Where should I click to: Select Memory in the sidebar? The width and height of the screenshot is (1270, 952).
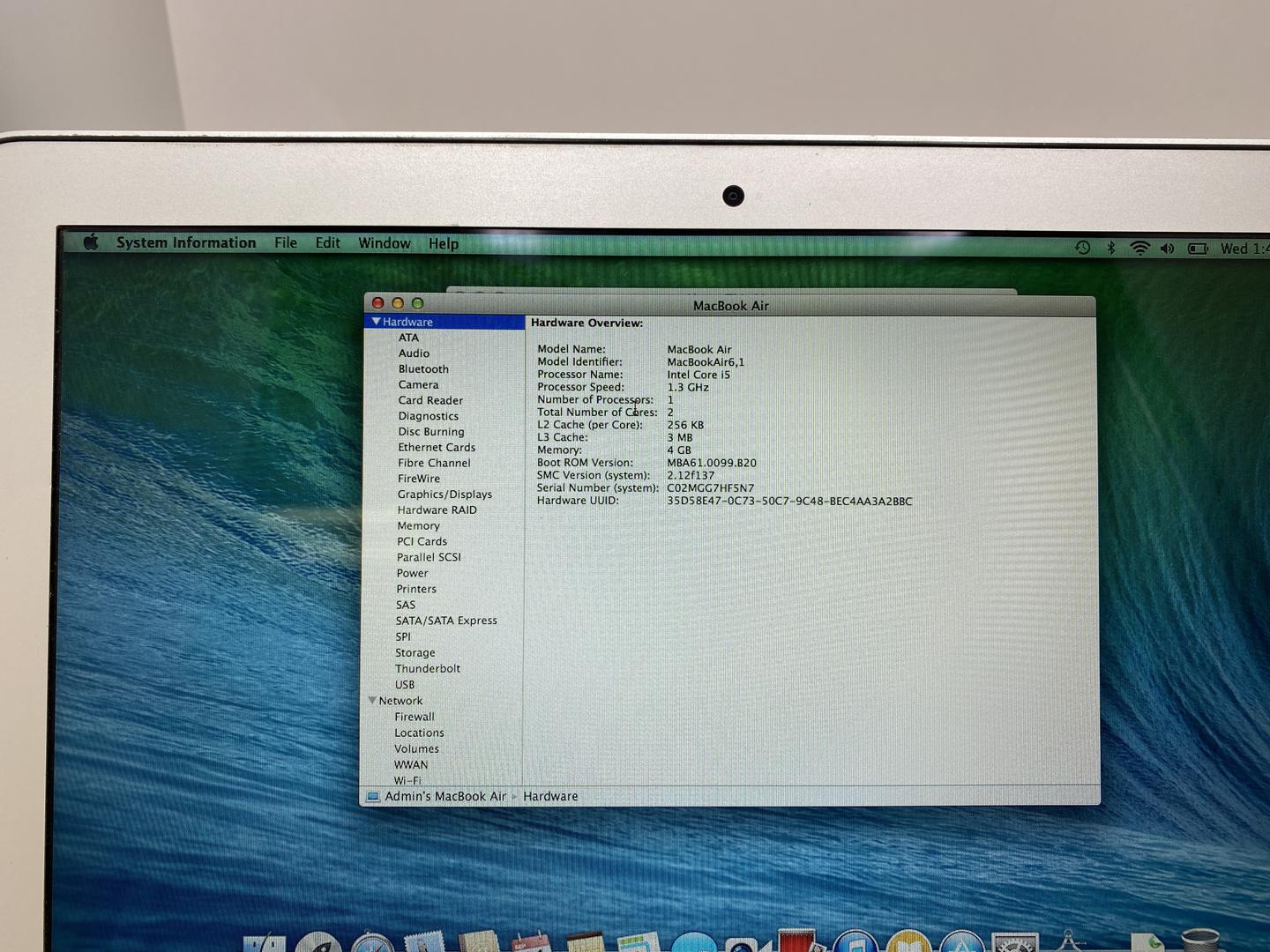pos(418,526)
